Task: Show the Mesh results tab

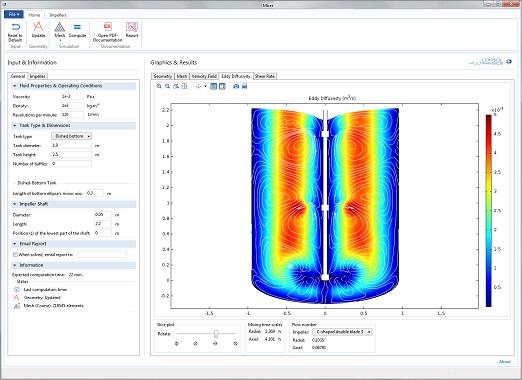Action: 182,76
